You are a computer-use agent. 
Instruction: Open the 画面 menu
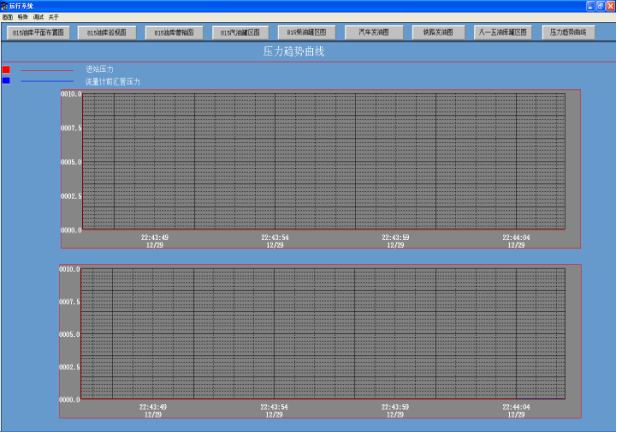pos(7,17)
